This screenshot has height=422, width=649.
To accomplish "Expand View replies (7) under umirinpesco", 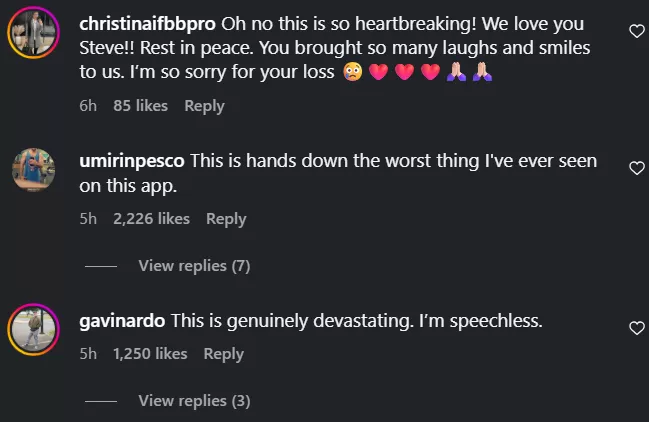I will 193,266.
